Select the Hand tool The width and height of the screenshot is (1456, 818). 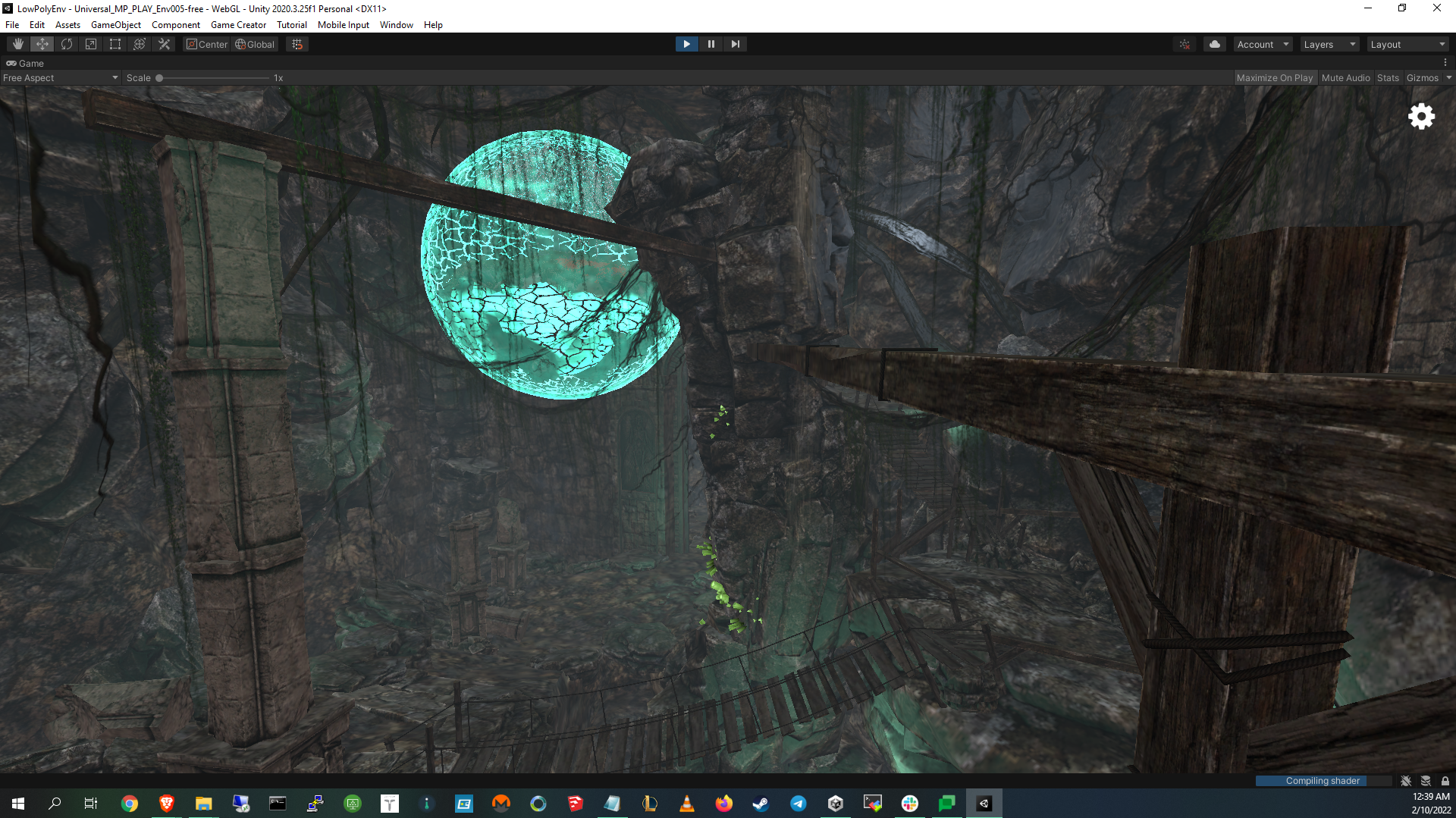pyautogui.click(x=18, y=44)
